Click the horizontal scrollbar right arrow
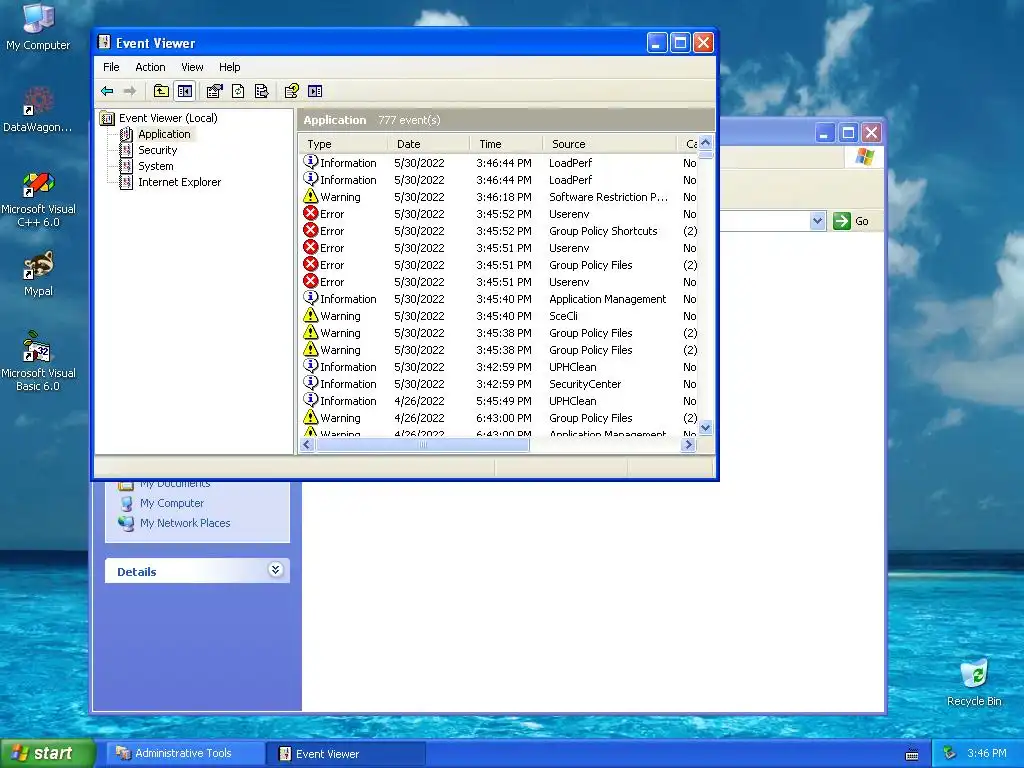The width and height of the screenshot is (1024, 768). click(688, 445)
